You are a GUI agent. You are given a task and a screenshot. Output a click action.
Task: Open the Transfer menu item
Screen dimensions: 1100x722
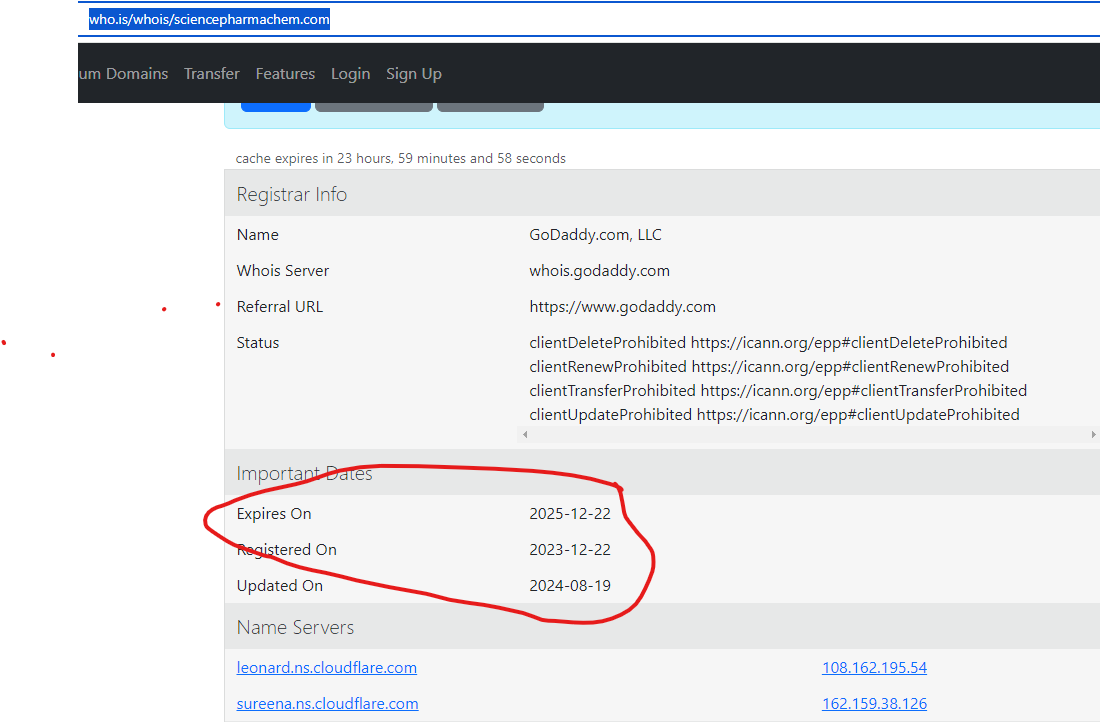(212, 74)
